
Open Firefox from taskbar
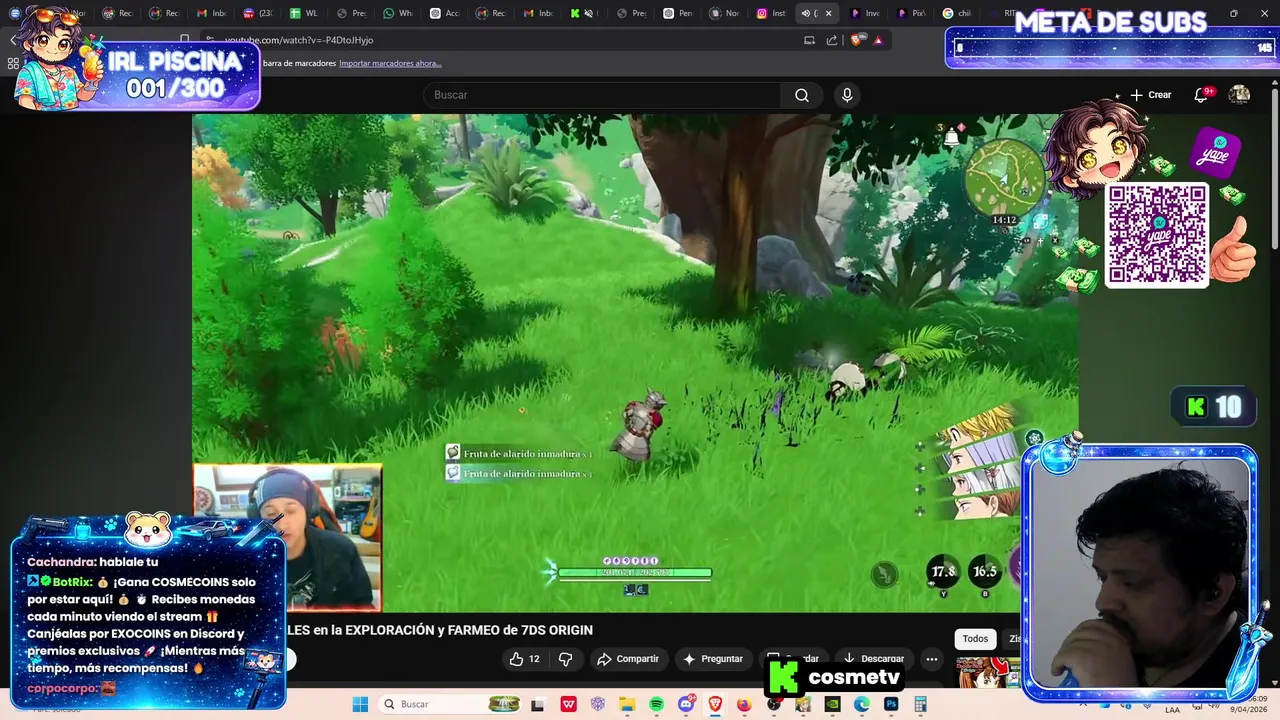744,704
